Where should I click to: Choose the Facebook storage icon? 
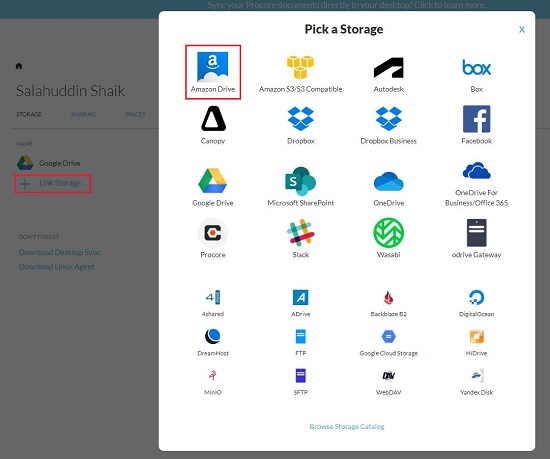(x=476, y=119)
